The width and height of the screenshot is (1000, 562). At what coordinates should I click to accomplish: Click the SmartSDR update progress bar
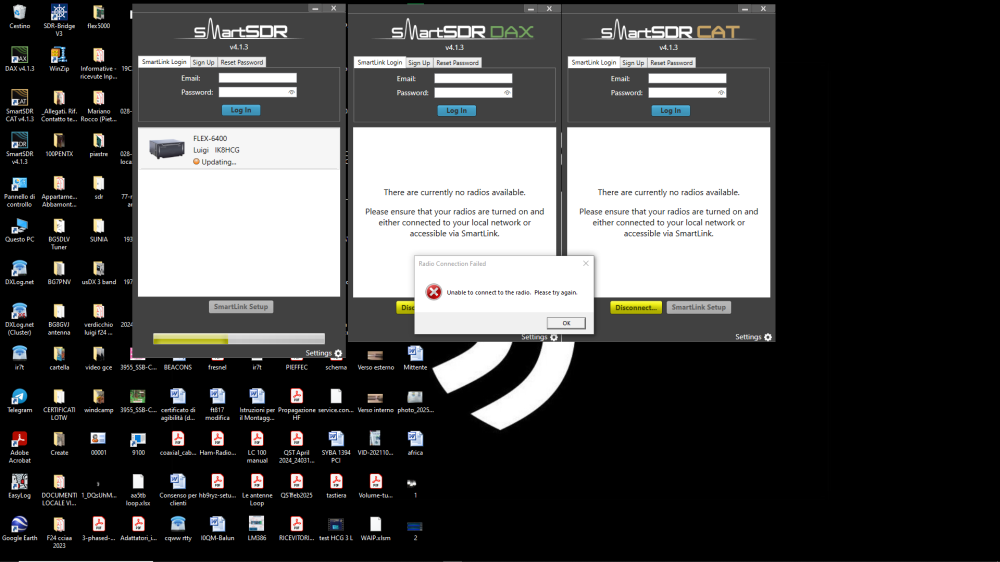[x=239, y=339]
